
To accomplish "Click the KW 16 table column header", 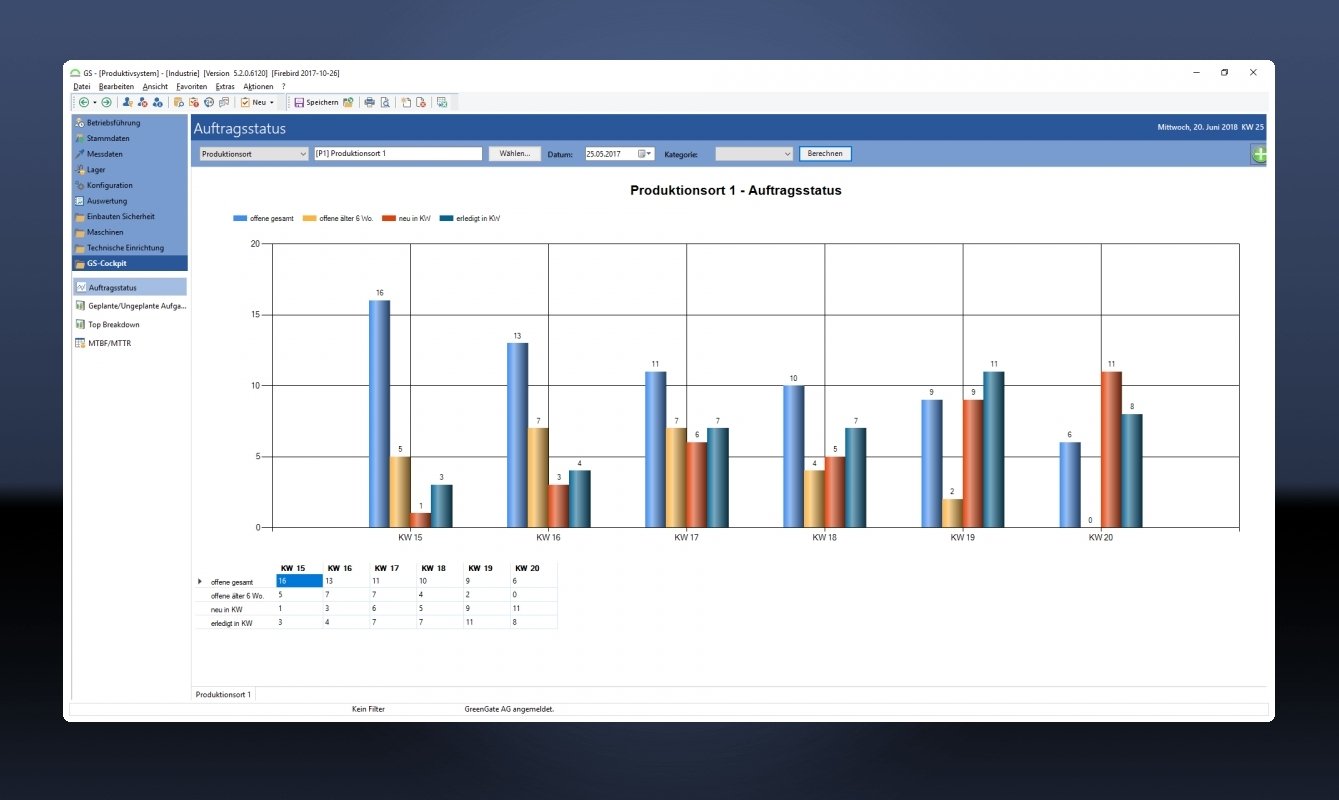I will [x=345, y=568].
